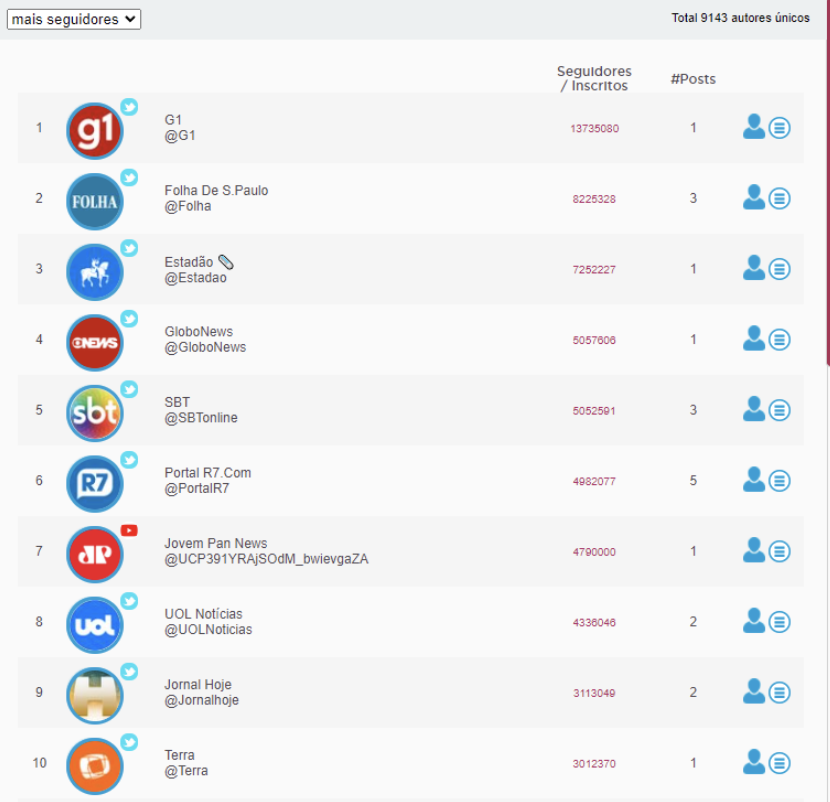Screen dimensions: 830x802
Task: Open the @Estadao handle
Action: 195,278
